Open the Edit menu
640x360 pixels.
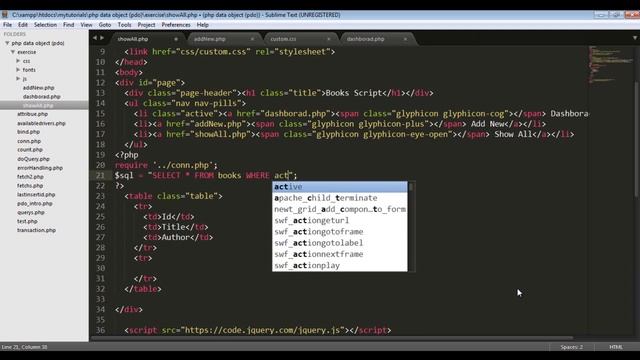pyautogui.click(x=23, y=25)
